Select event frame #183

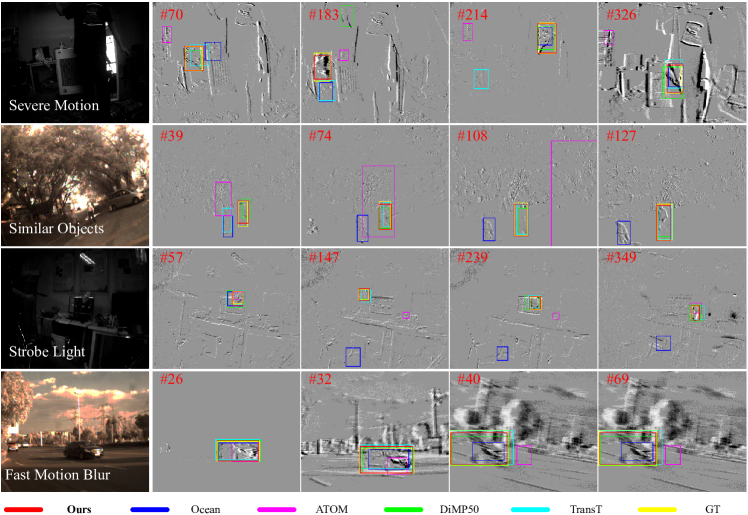(375, 62)
